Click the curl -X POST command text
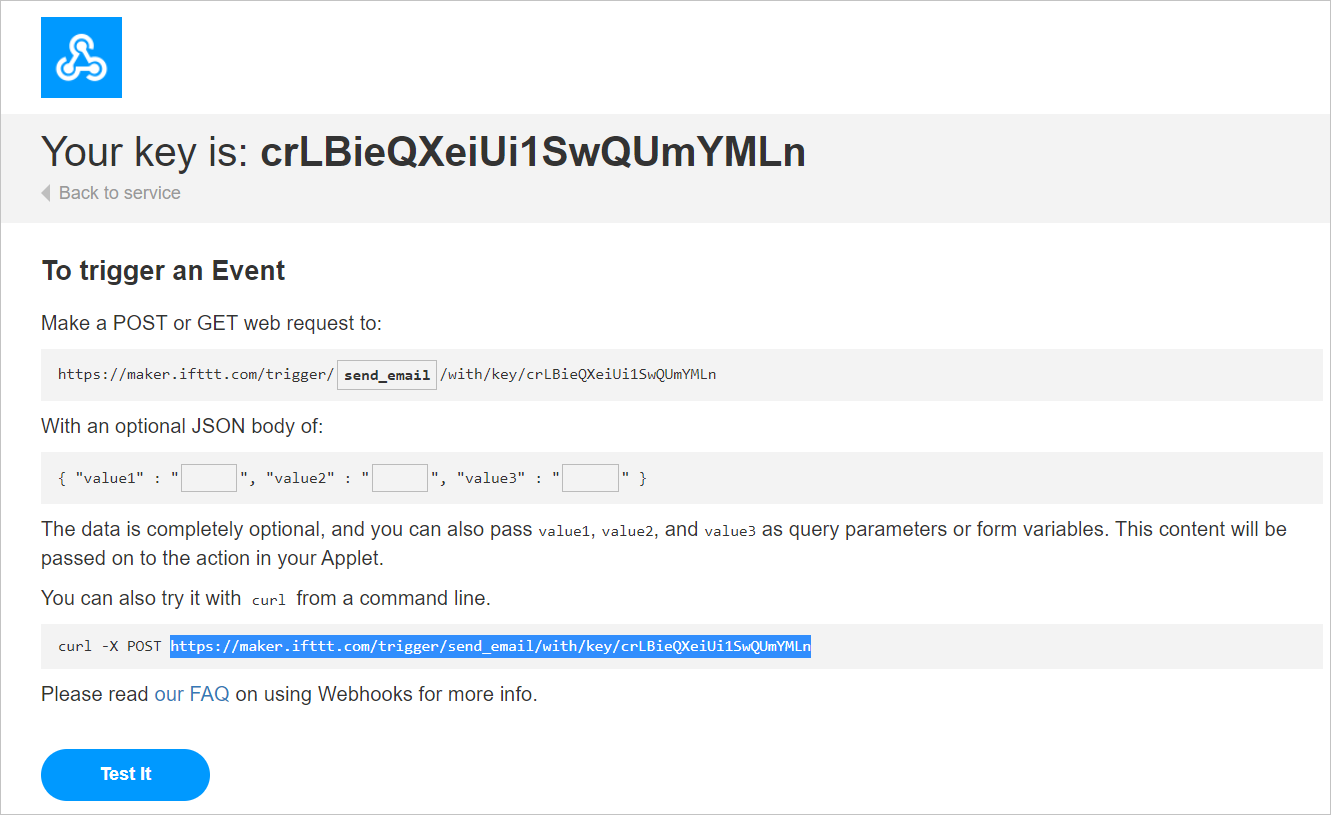This screenshot has width=1331, height=815. coord(109,646)
